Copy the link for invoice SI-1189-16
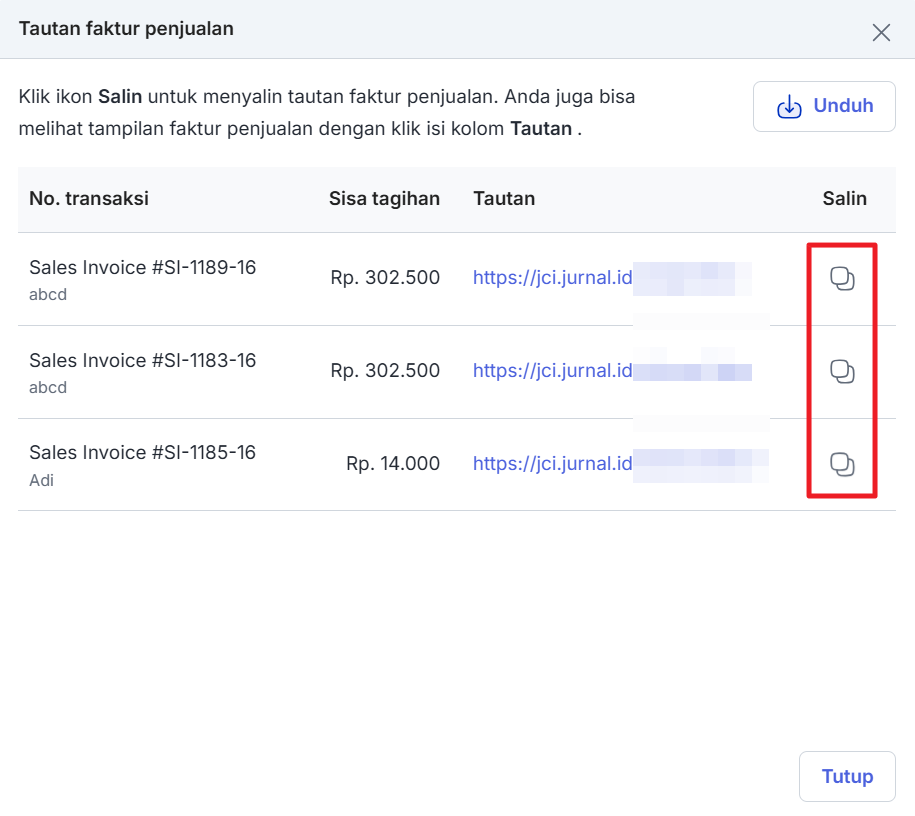915x816 pixels. [842, 279]
